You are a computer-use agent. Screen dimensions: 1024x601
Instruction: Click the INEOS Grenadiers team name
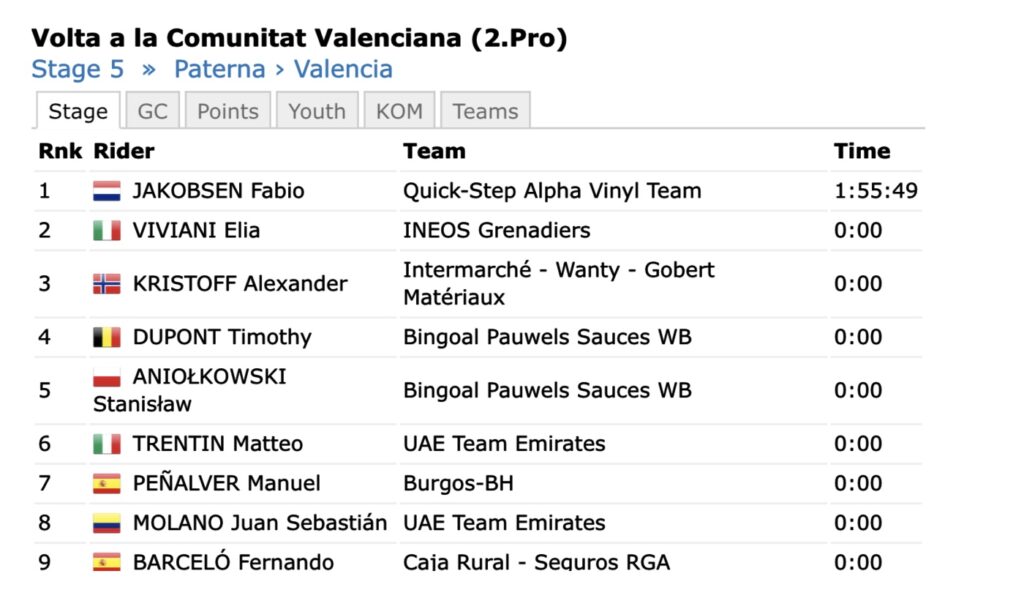click(x=496, y=231)
